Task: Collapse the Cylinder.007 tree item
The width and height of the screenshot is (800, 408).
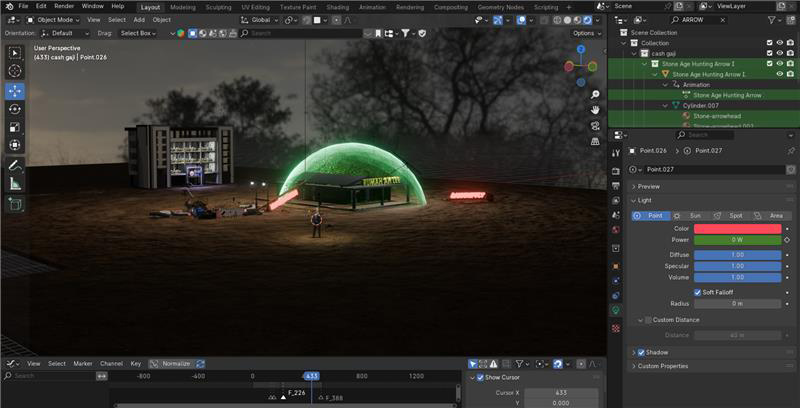Action: point(665,106)
